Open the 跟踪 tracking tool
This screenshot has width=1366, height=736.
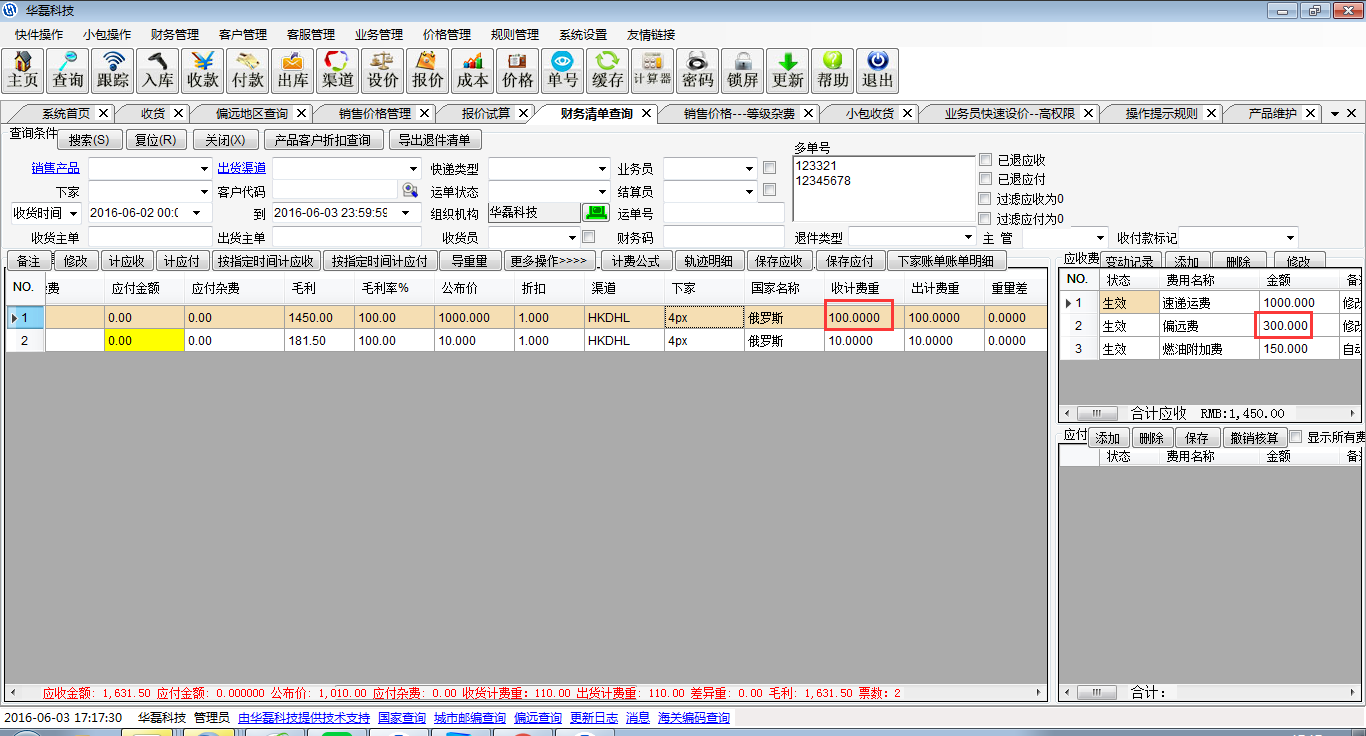[113, 70]
